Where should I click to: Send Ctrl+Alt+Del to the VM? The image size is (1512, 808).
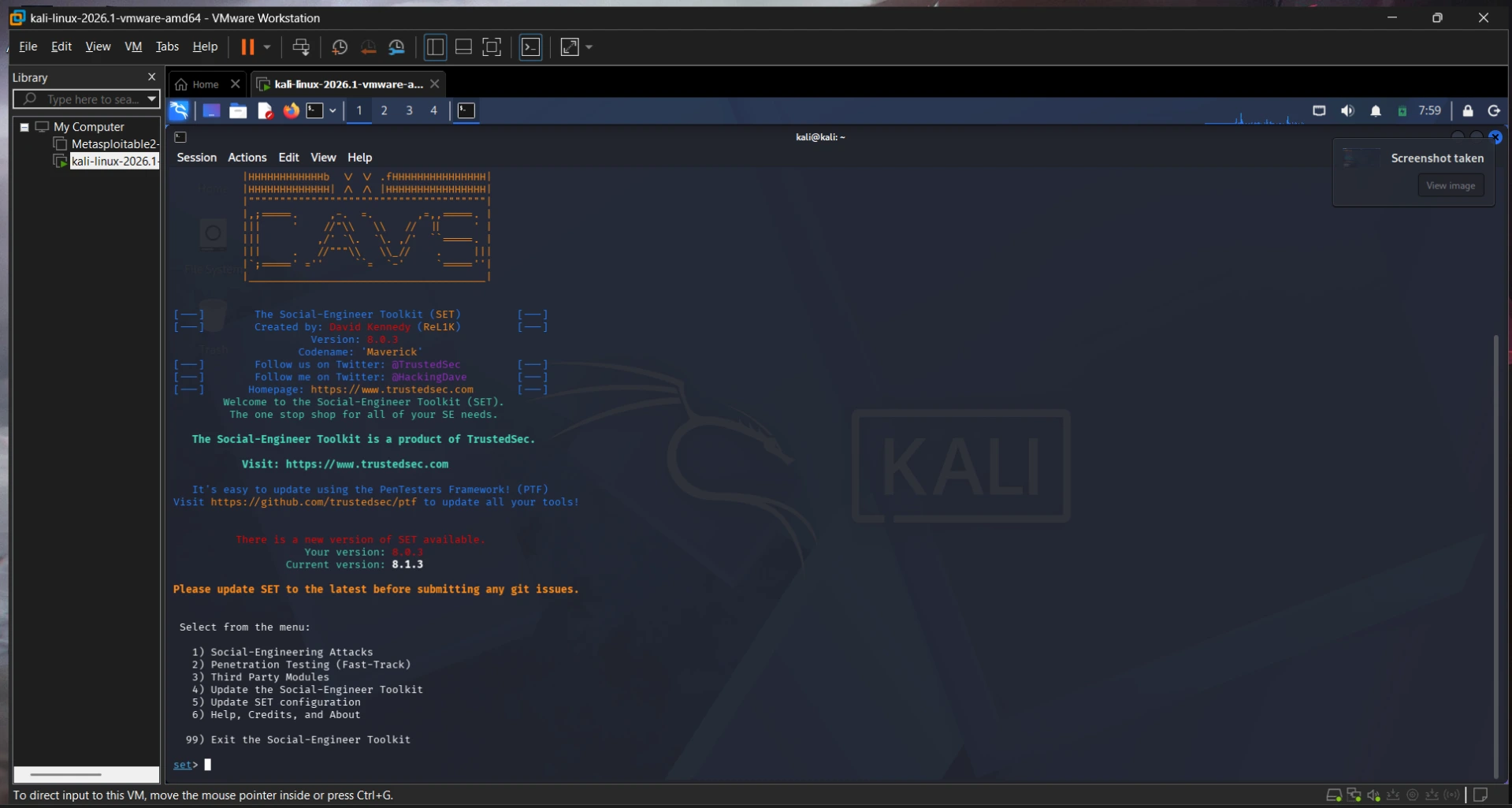(300, 47)
